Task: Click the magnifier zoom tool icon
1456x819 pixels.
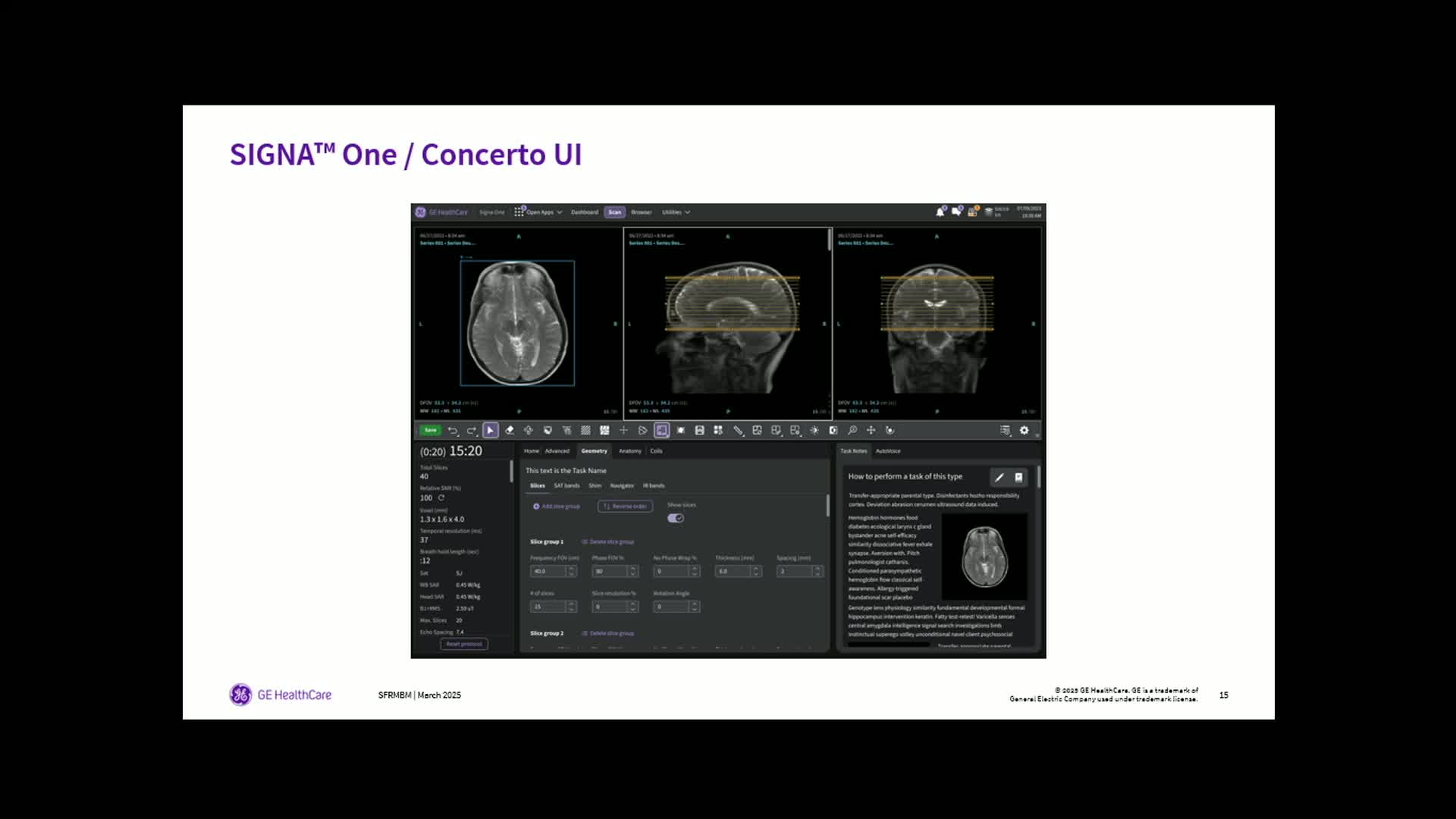Action: (x=852, y=431)
